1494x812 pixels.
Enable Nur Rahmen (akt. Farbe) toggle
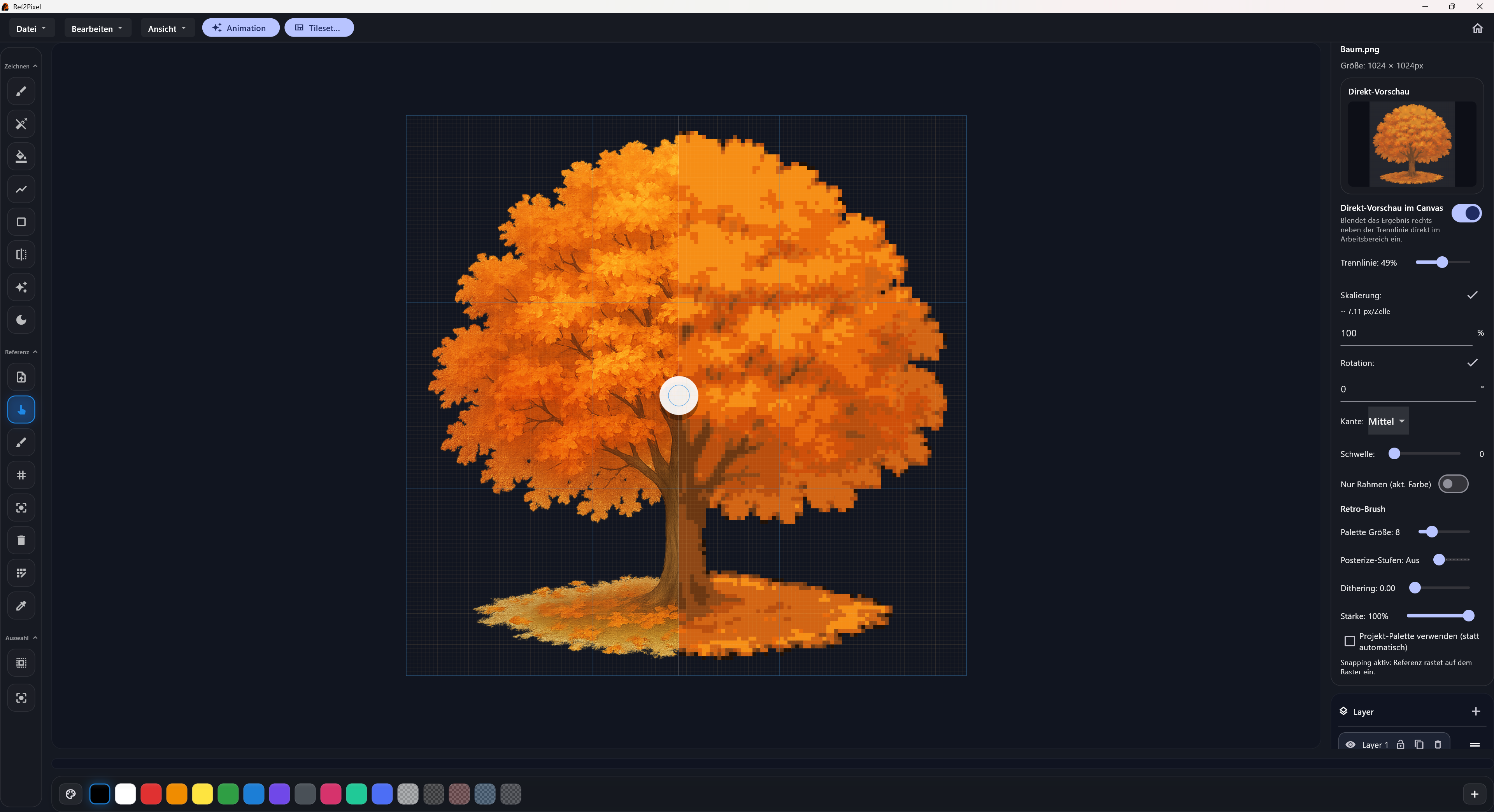point(1453,484)
